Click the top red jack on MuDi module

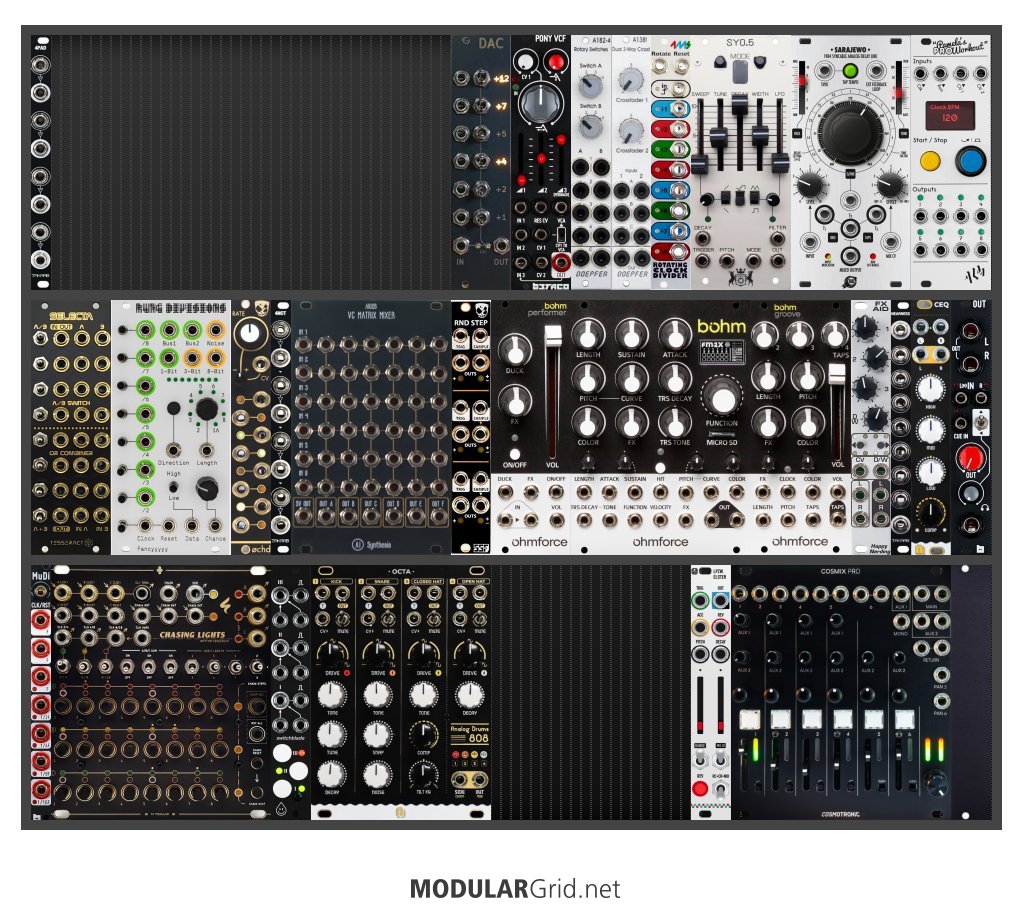(40, 619)
